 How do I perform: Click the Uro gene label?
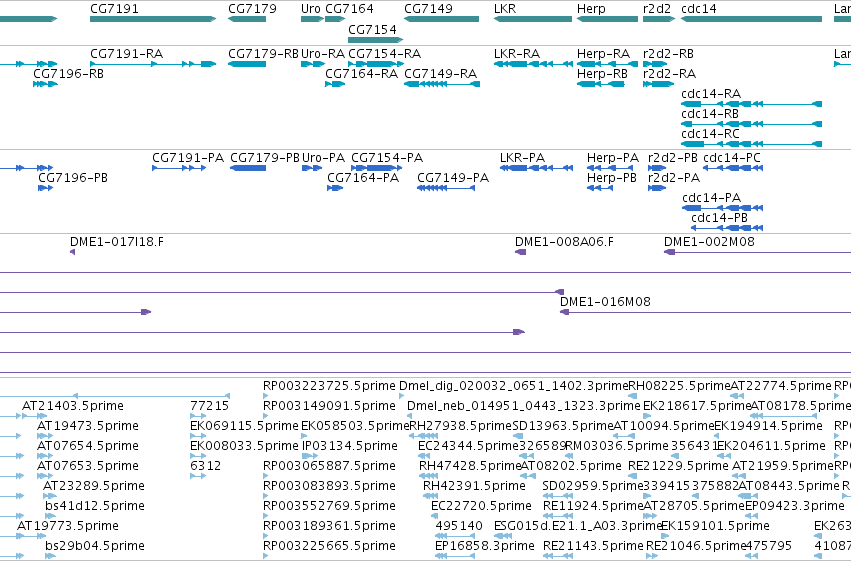(311, 9)
